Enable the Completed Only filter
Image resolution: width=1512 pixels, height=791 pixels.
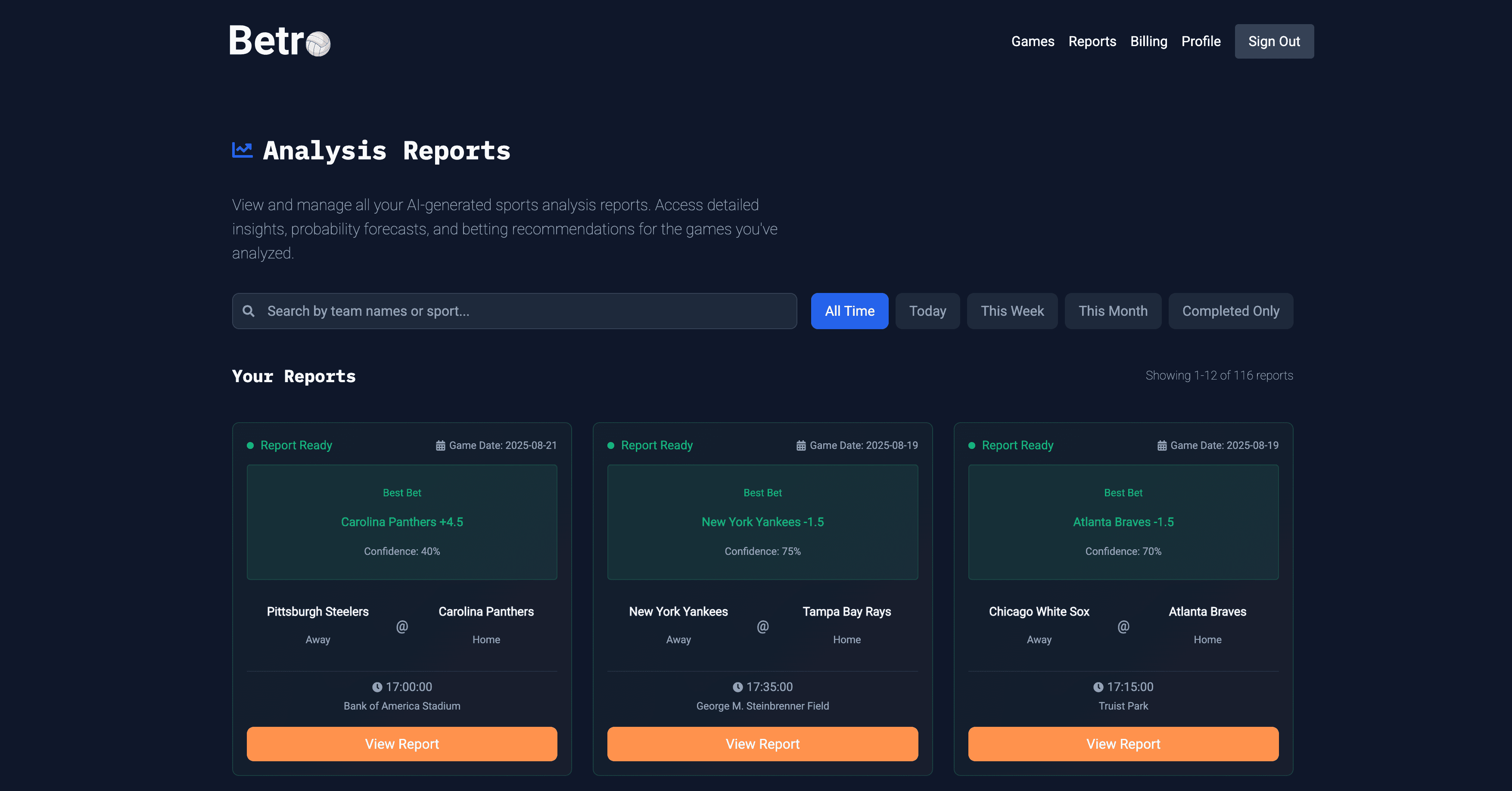point(1231,311)
